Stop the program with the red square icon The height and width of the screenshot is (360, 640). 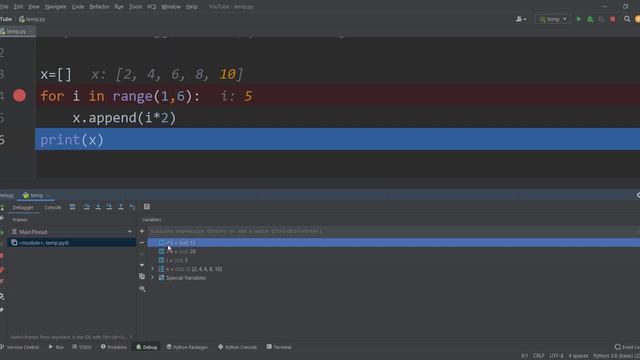pyautogui.click(x=613, y=19)
